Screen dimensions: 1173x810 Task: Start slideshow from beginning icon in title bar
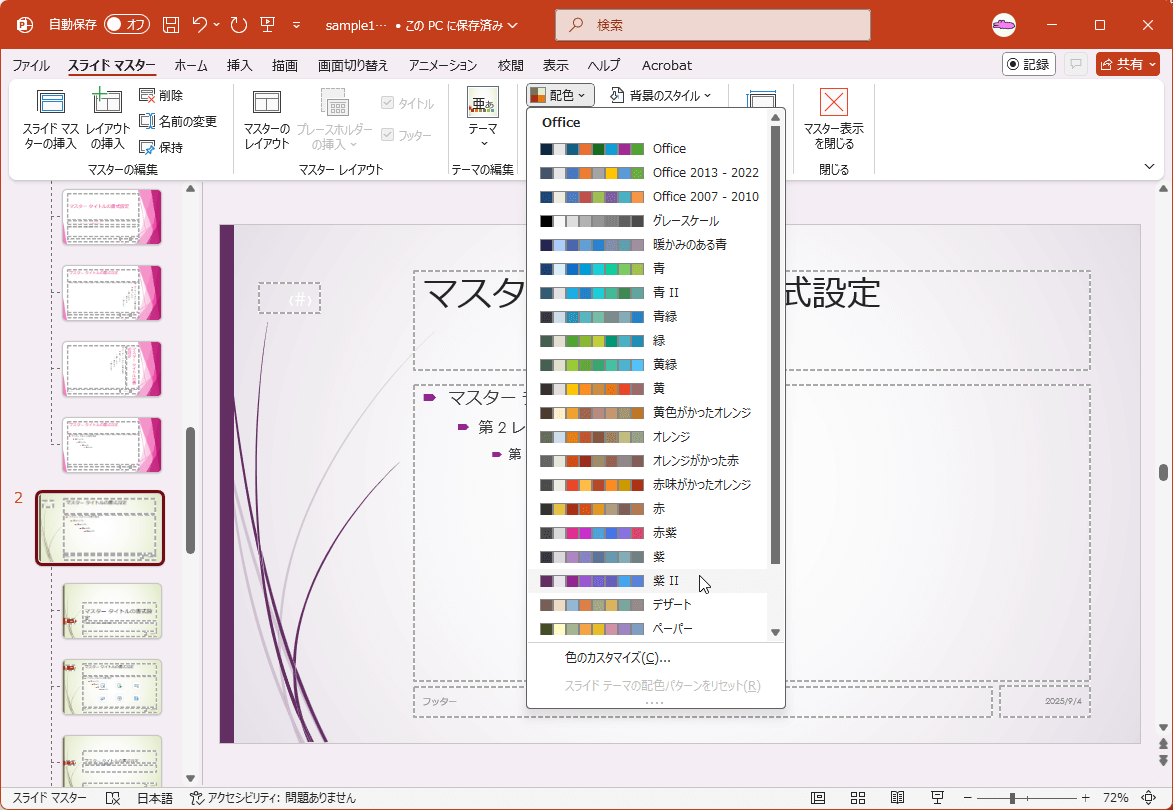268,25
